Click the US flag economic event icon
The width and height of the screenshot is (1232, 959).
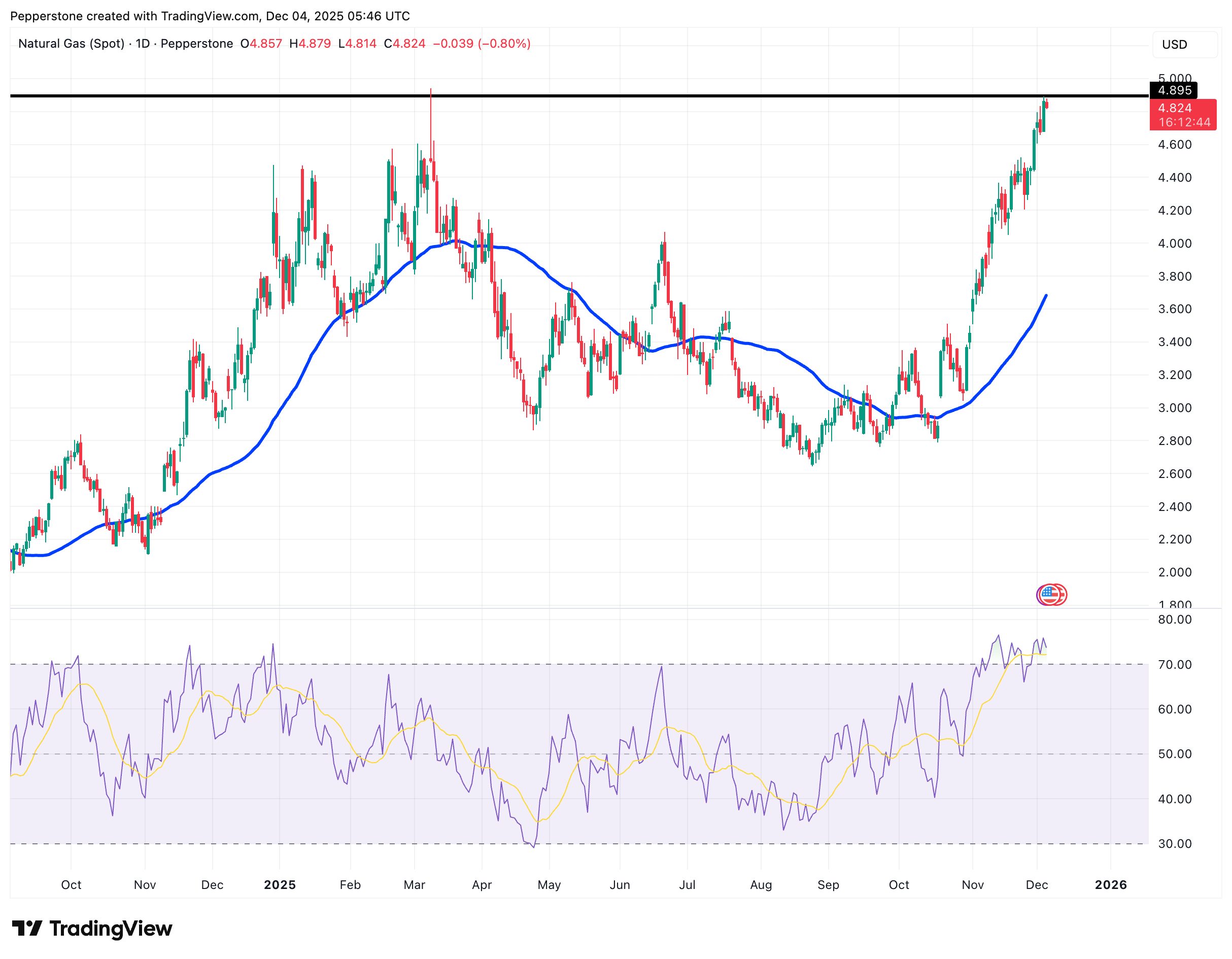tap(1051, 594)
